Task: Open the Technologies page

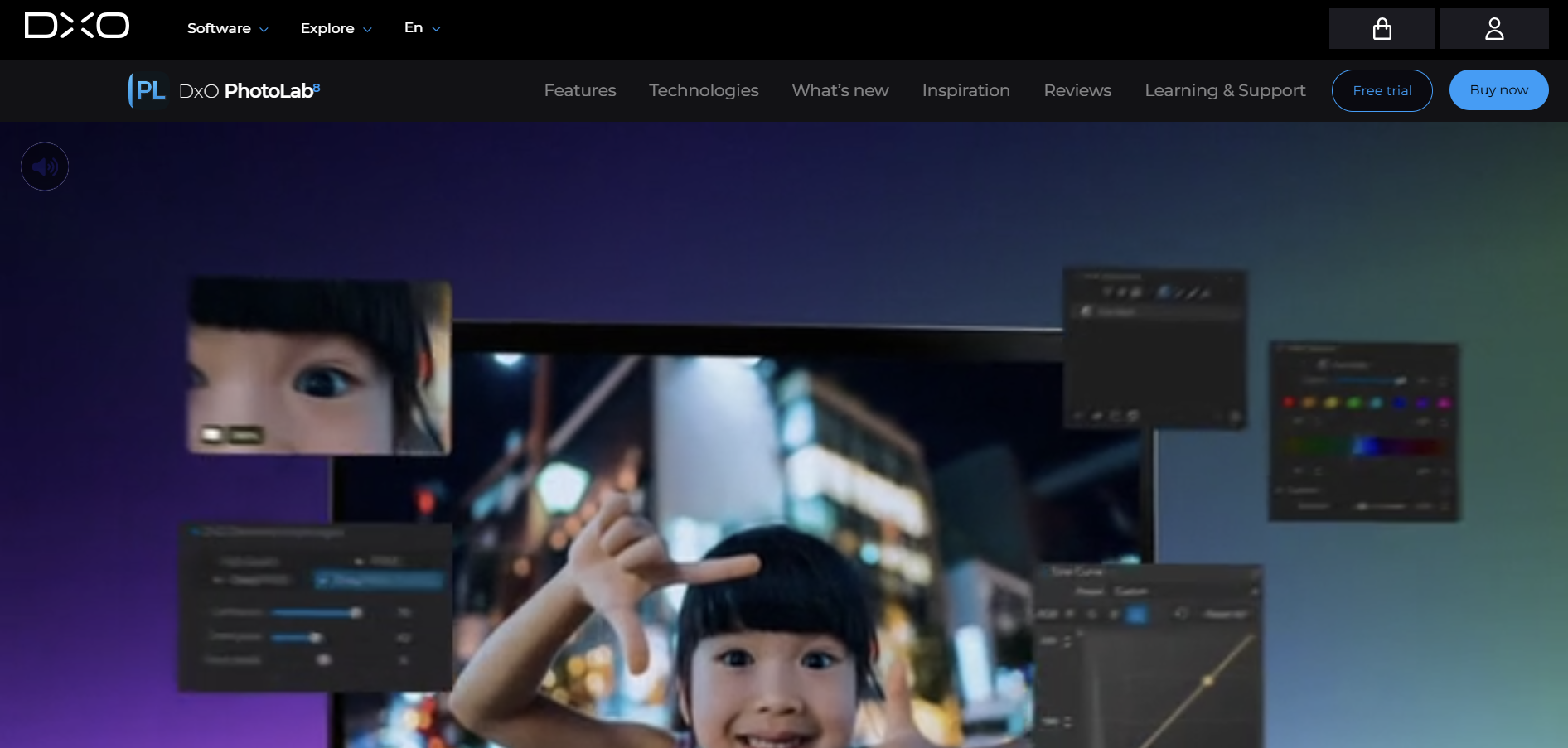Action: [x=704, y=90]
